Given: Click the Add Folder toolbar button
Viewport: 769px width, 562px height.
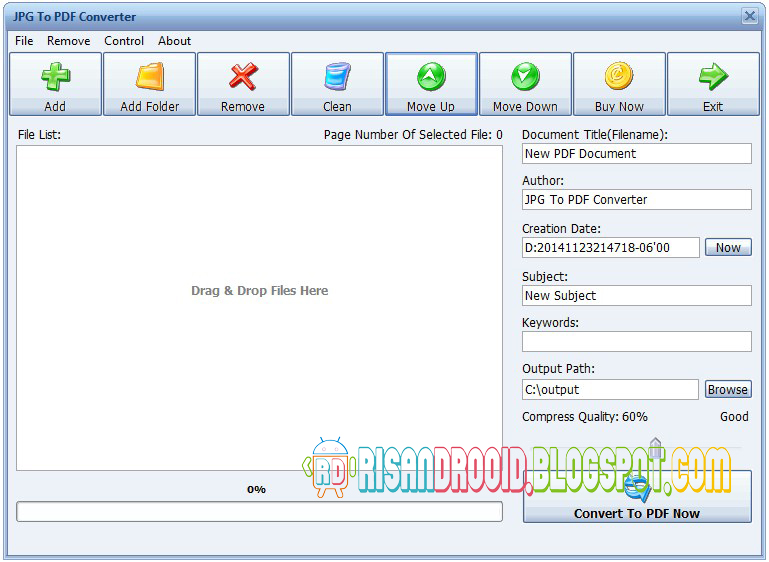Looking at the screenshot, I should pyautogui.click(x=150, y=84).
